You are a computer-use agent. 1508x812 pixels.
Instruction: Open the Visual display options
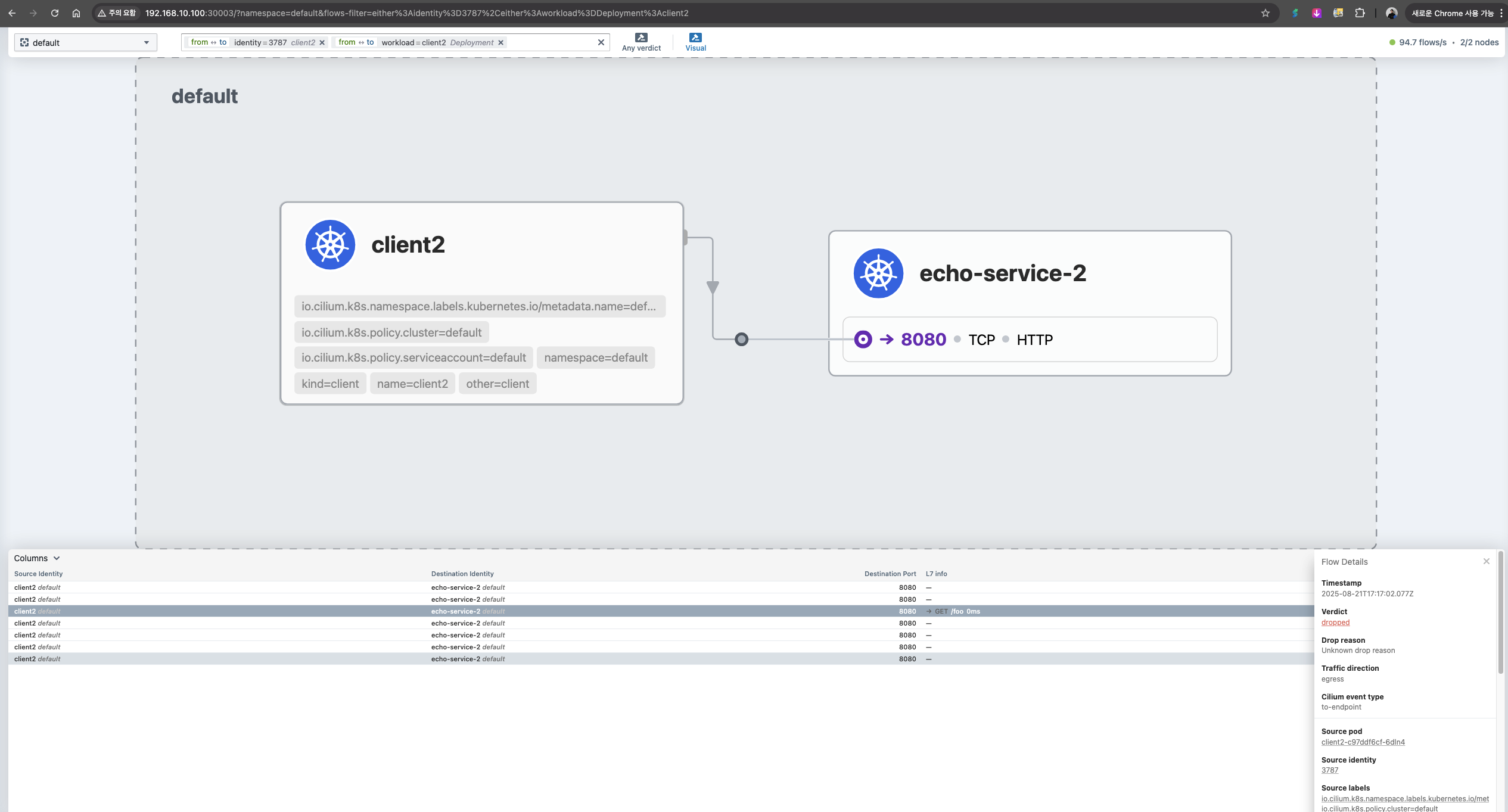[x=695, y=42]
